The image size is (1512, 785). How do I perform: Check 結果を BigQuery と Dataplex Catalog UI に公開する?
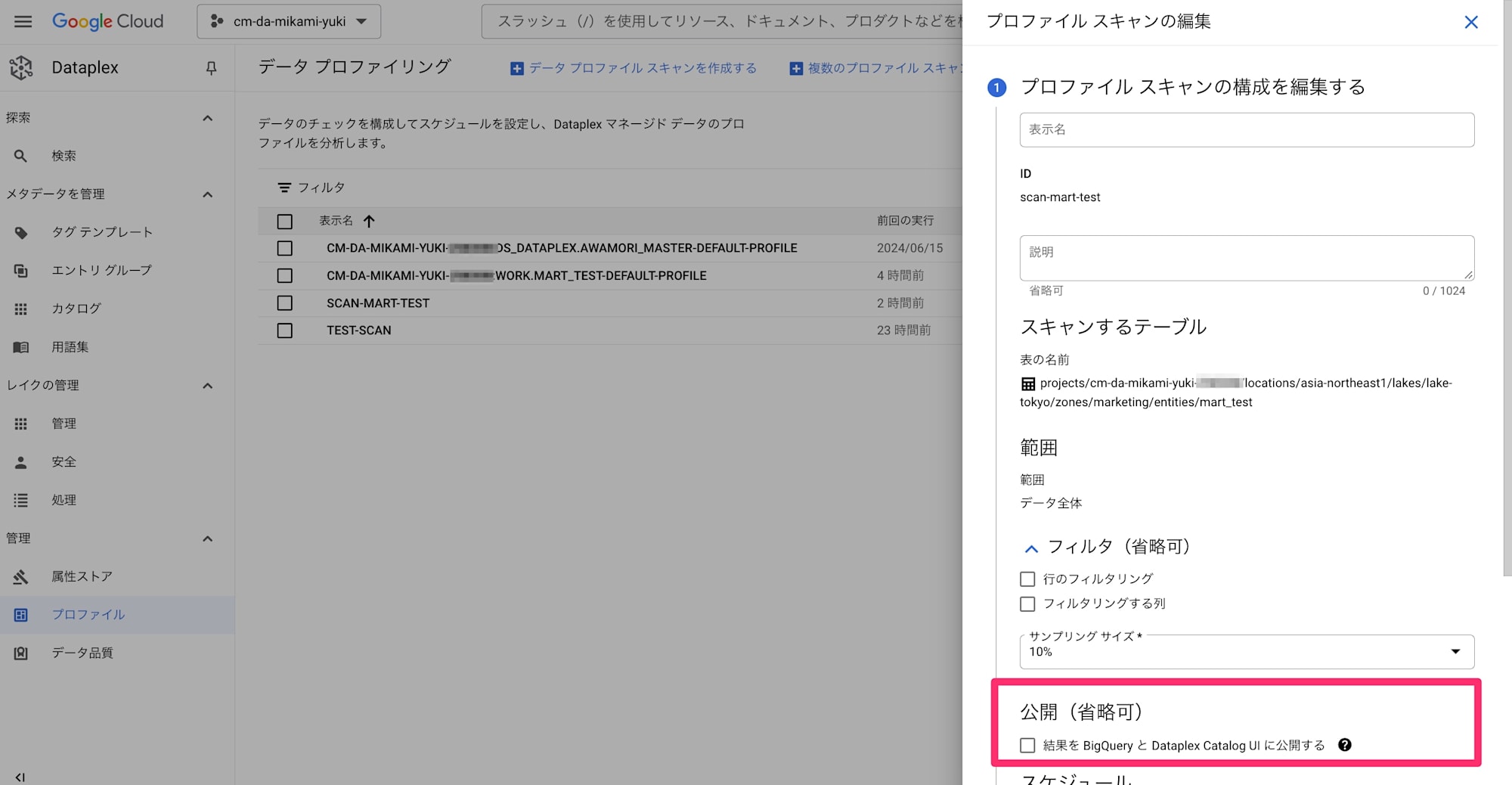[x=1027, y=746]
